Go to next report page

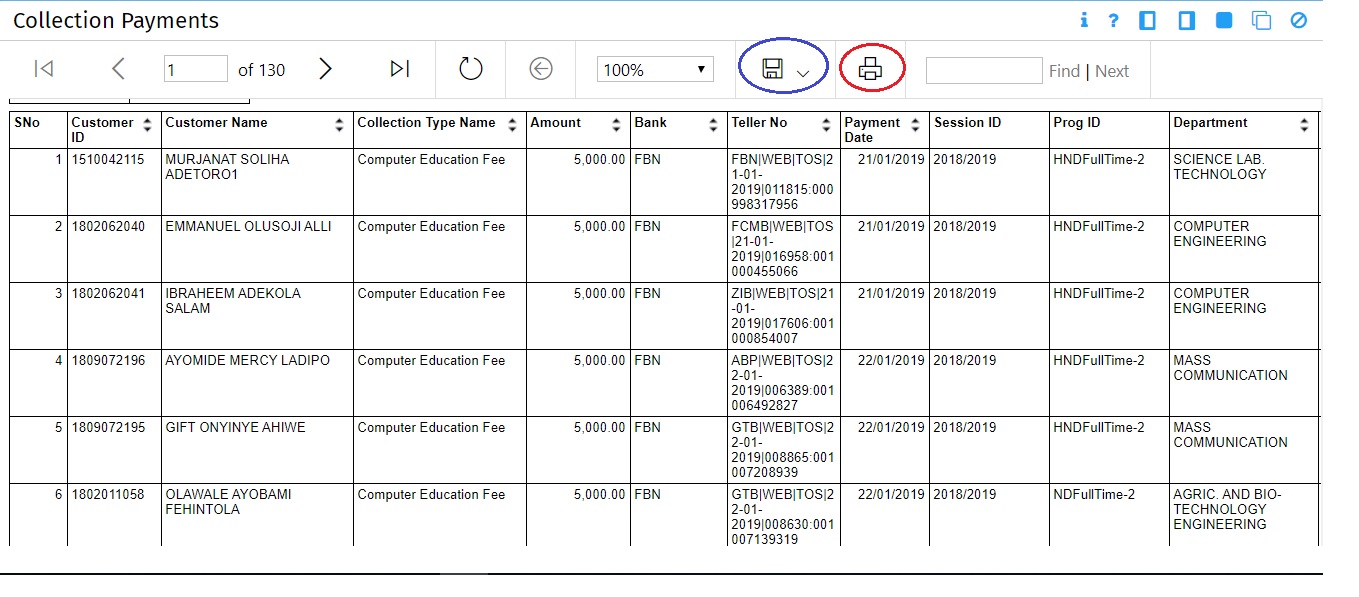(x=325, y=69)
